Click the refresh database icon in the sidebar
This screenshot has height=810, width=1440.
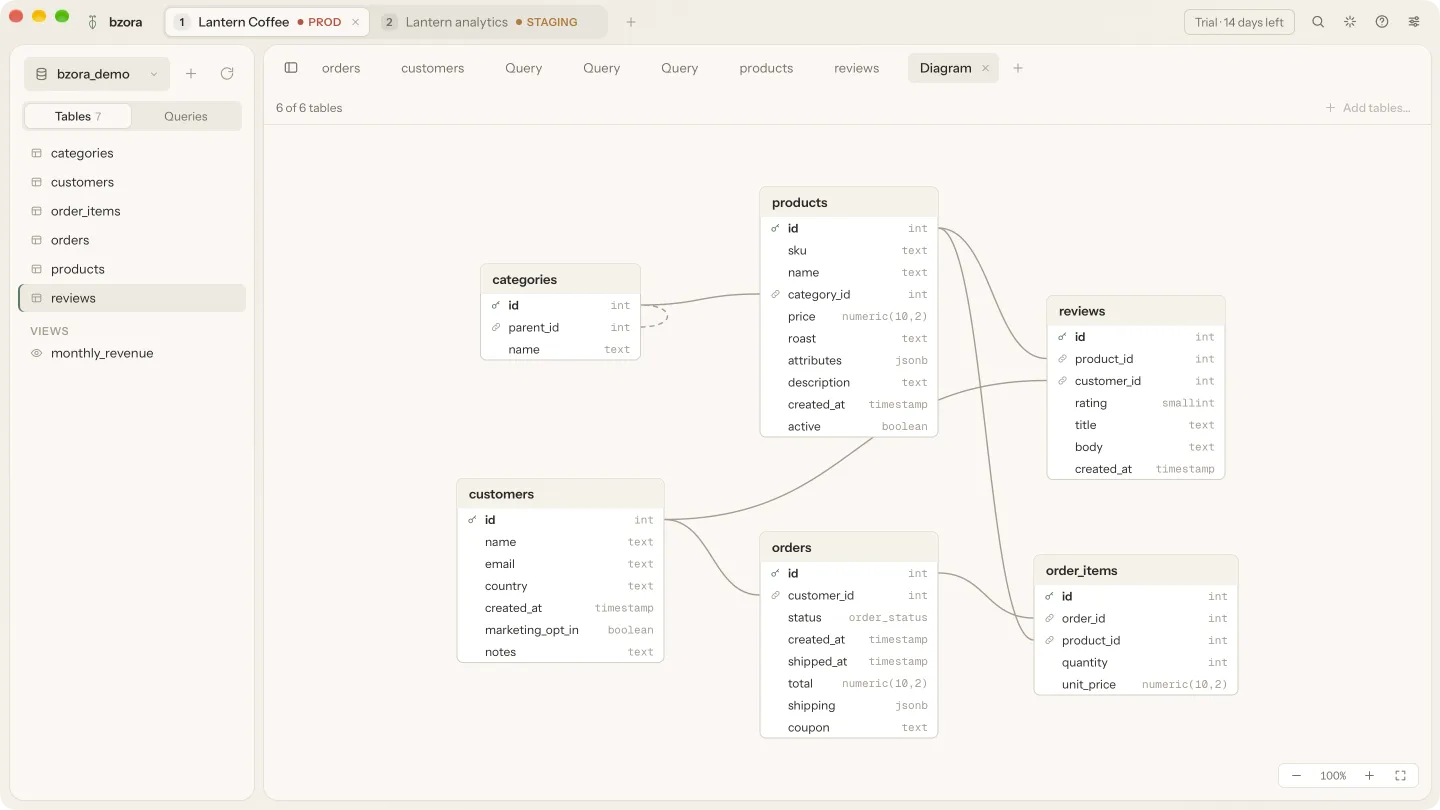pos(227,74)
